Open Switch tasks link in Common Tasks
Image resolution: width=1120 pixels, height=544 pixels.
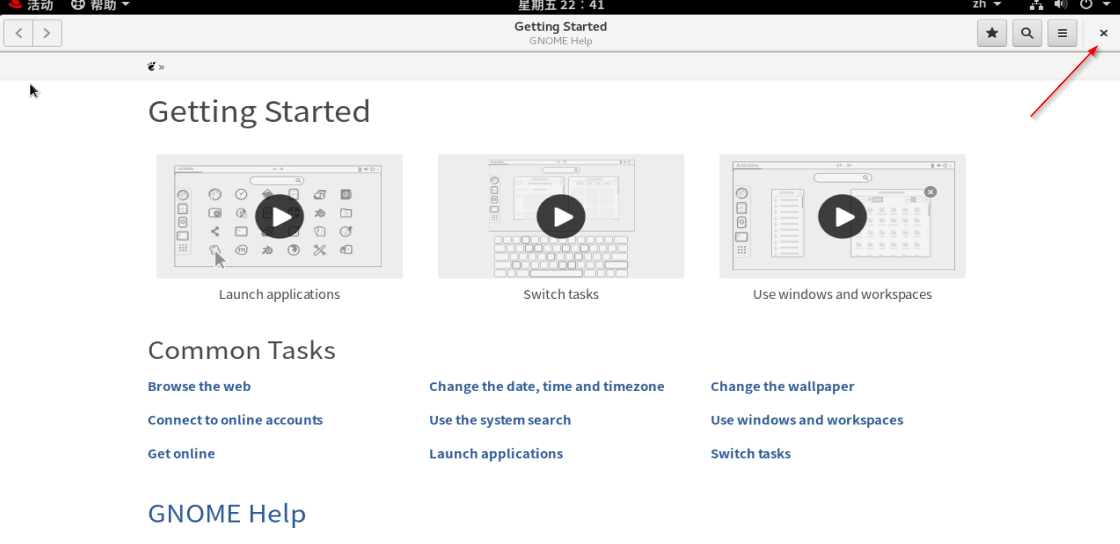pos(751,453)
